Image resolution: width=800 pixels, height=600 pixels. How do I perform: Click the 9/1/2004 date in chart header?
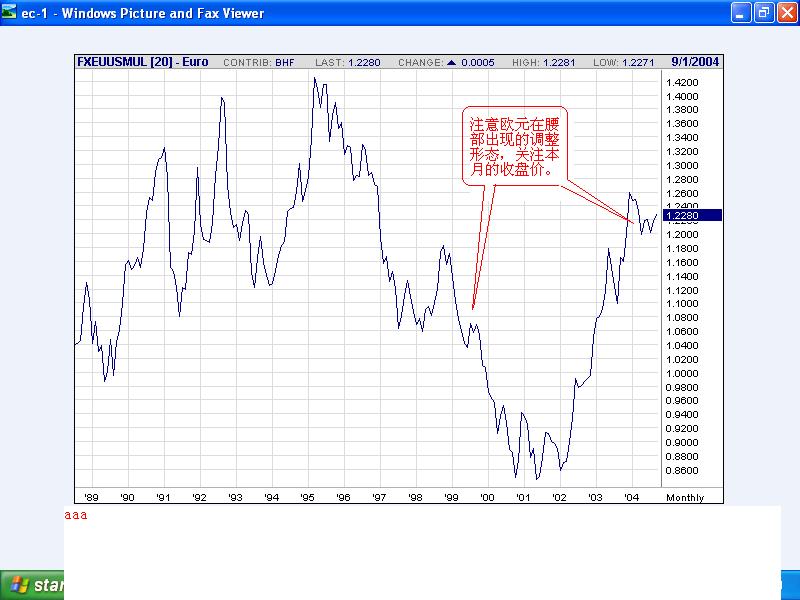[695, 62]
